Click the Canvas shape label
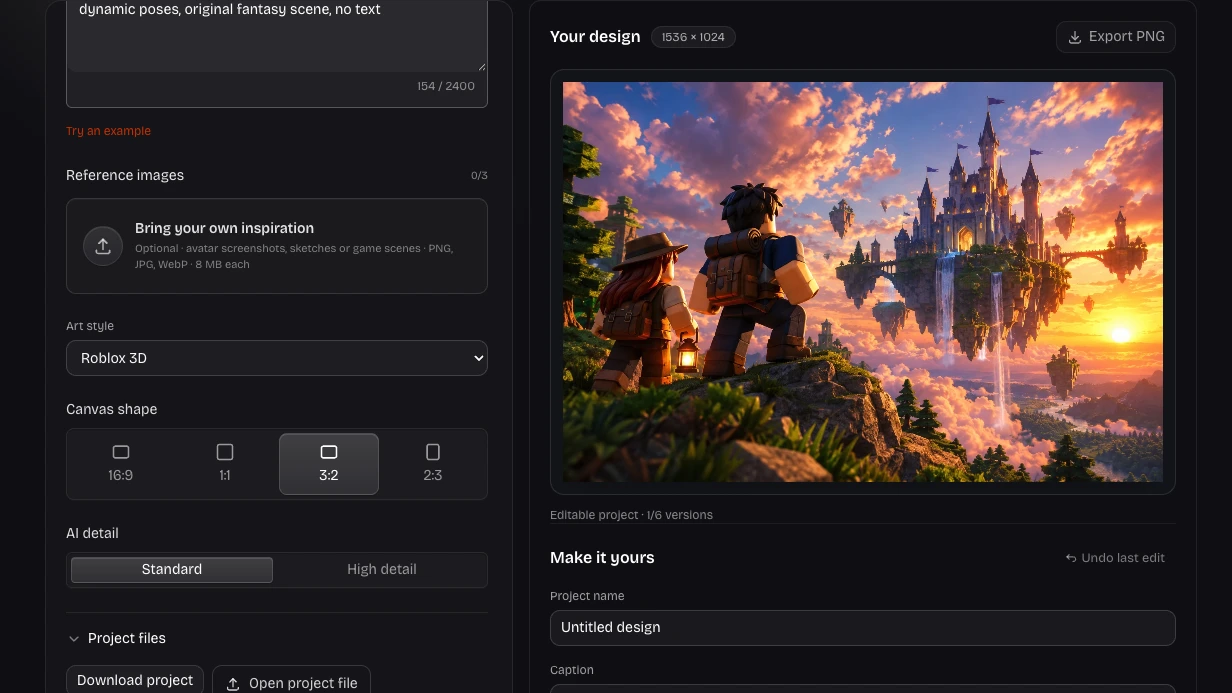The image size is (1232, 693). [112, 409]
